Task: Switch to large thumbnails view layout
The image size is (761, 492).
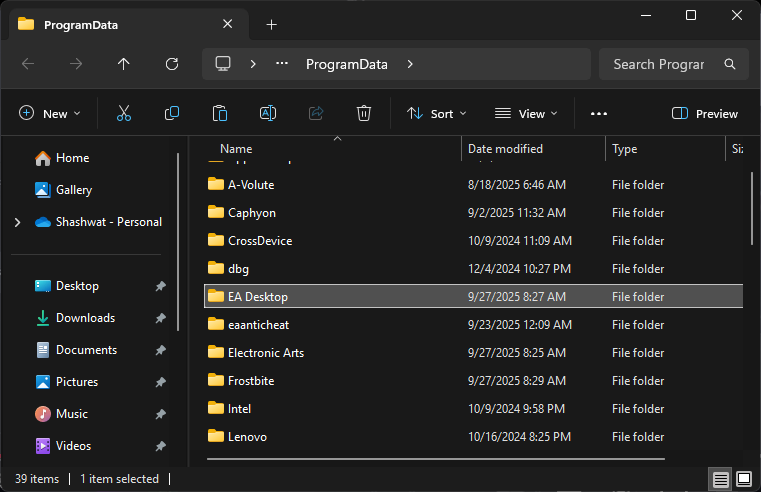Action: click(x=744, y=479)
